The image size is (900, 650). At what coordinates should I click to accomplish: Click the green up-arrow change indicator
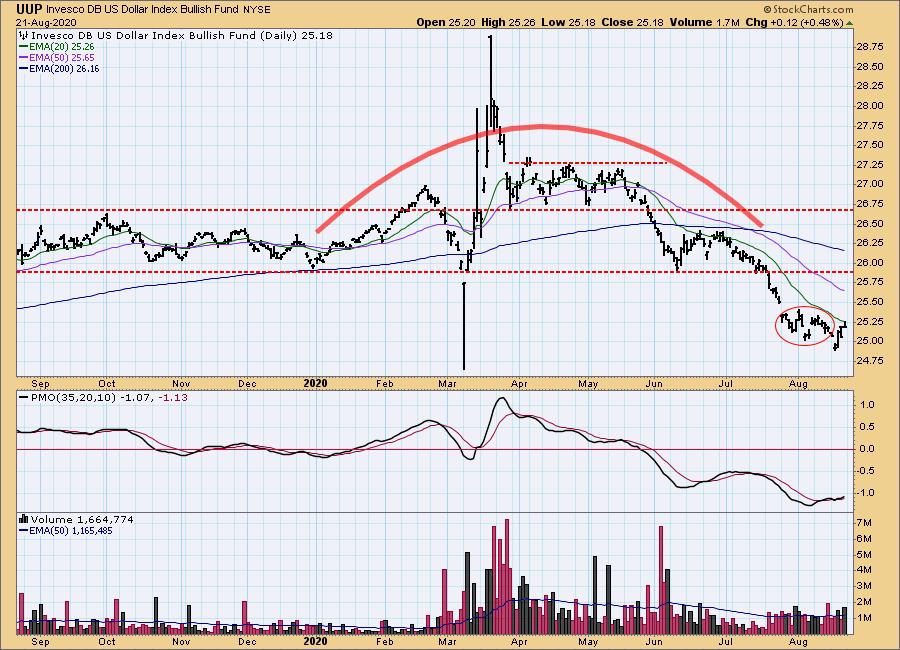849,23
